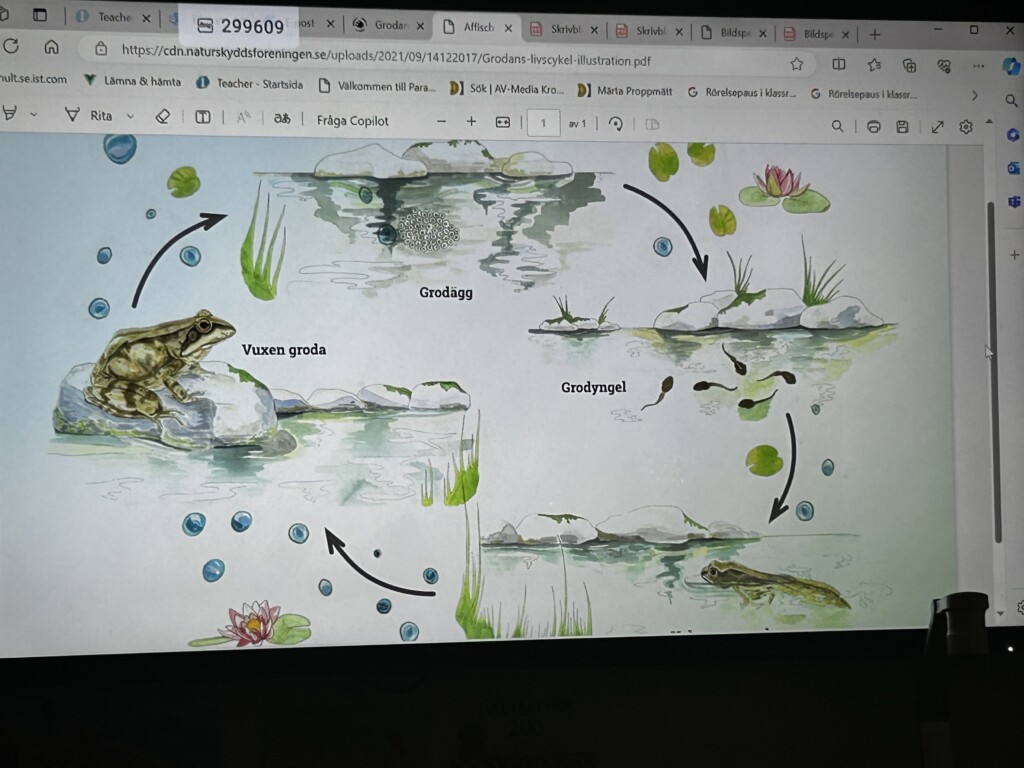Add page to favorites star
1024x768 pixels.
(796, 64)
